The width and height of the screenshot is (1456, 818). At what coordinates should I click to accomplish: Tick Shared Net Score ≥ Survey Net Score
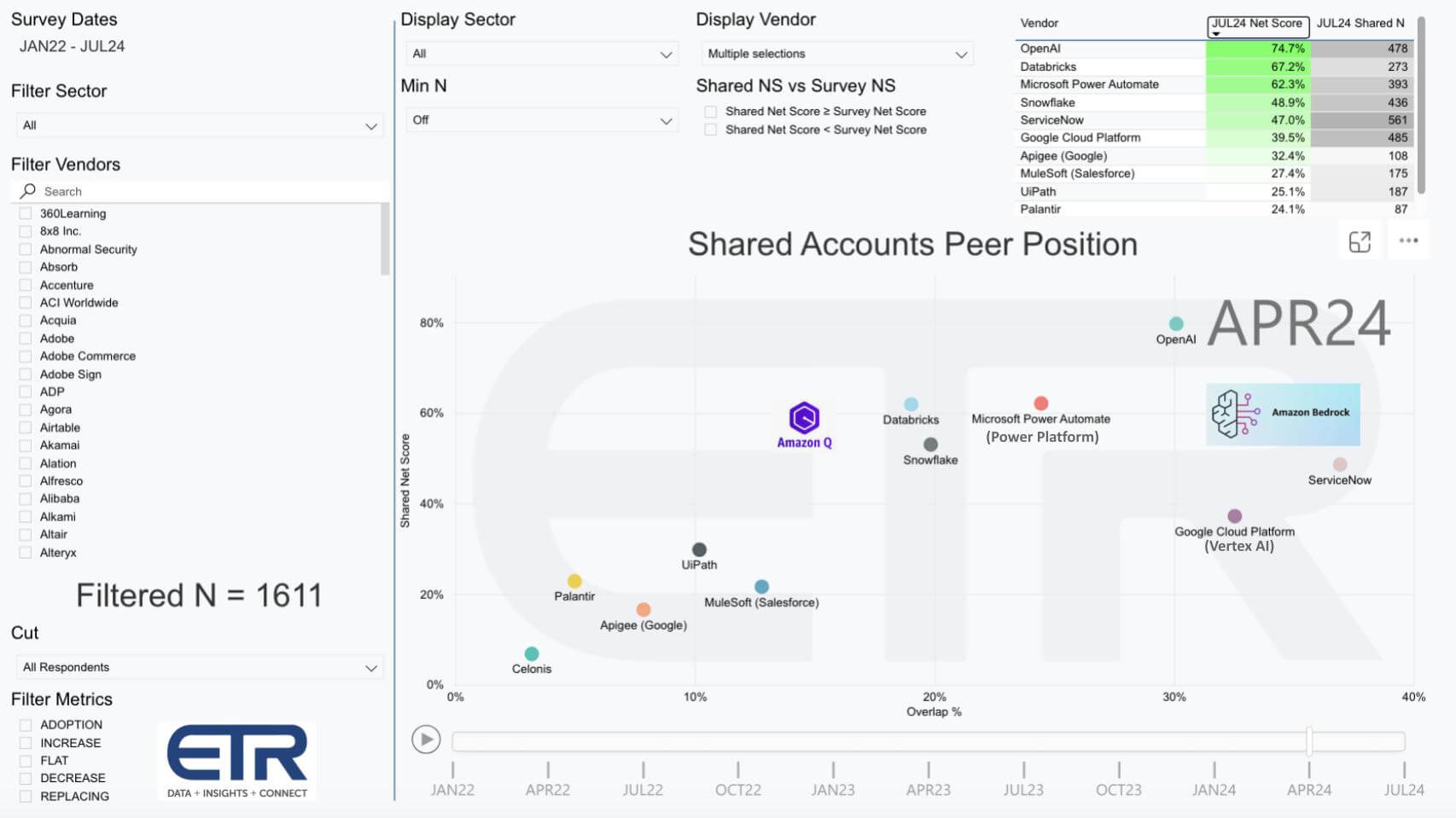pyautogui.click(x=710, y=112)
